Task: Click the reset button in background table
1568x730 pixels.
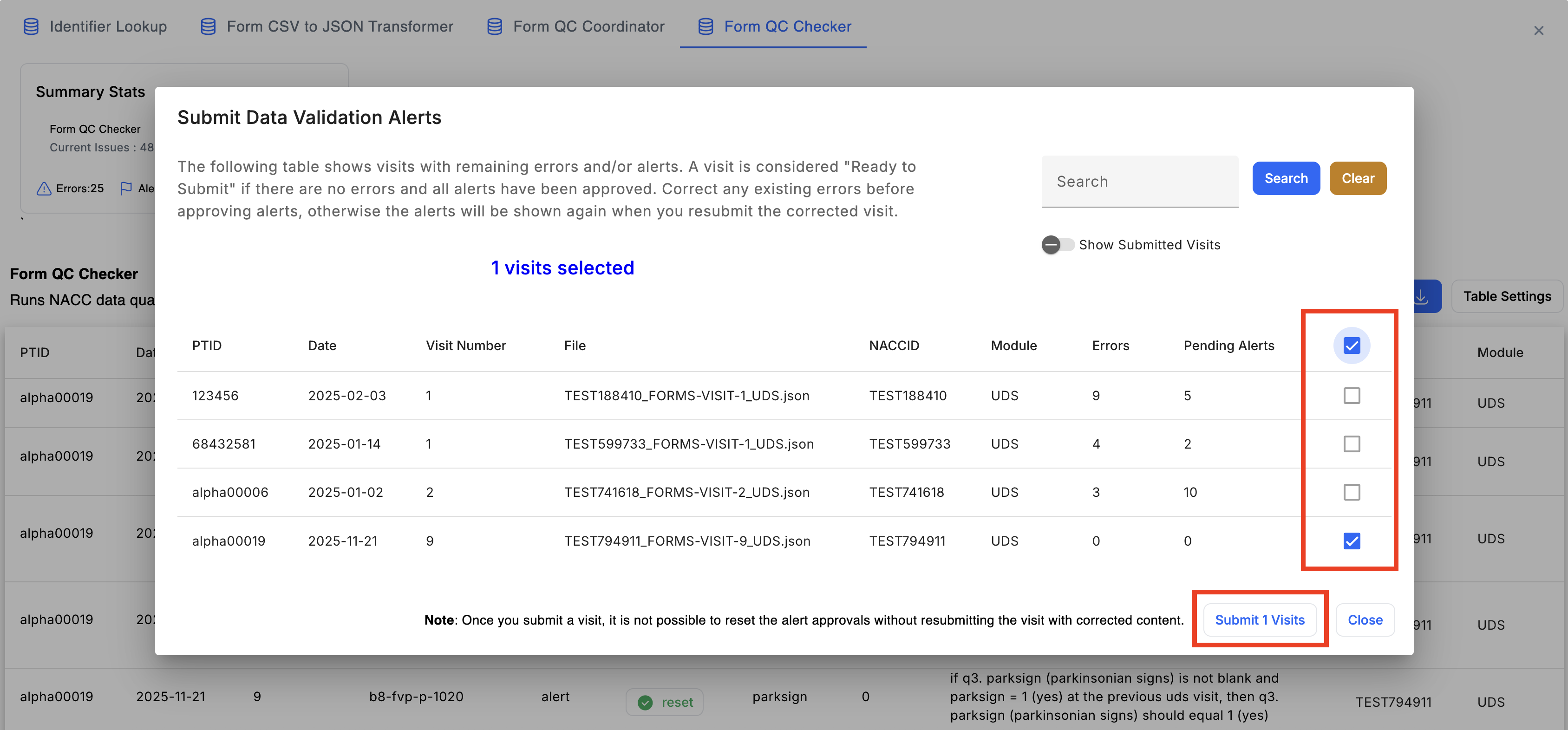Action: 664,703
